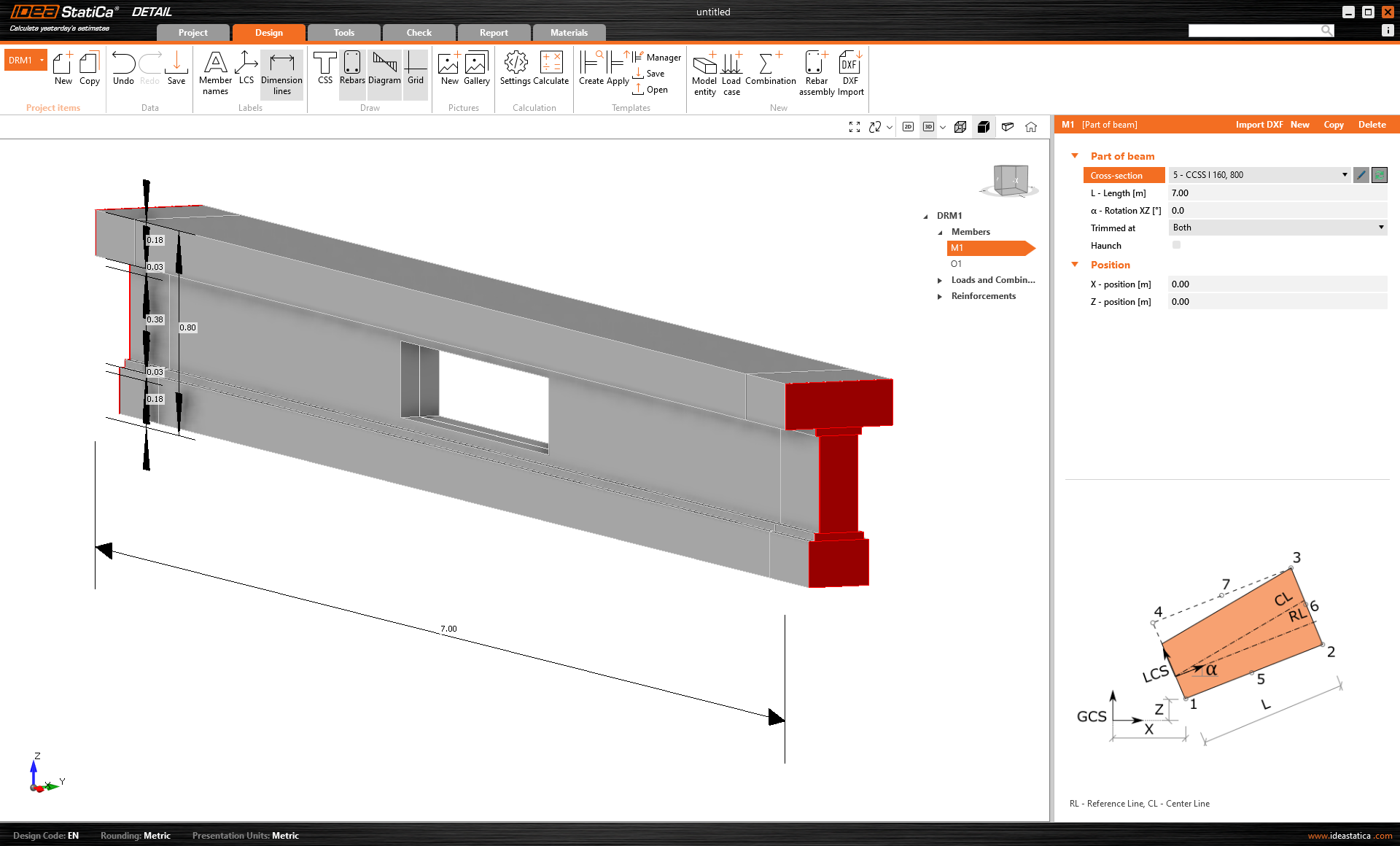Edit the cross-section with pencil icon
The width and height of the screenshot is (1400, 846).
(x=1361, y=175)
